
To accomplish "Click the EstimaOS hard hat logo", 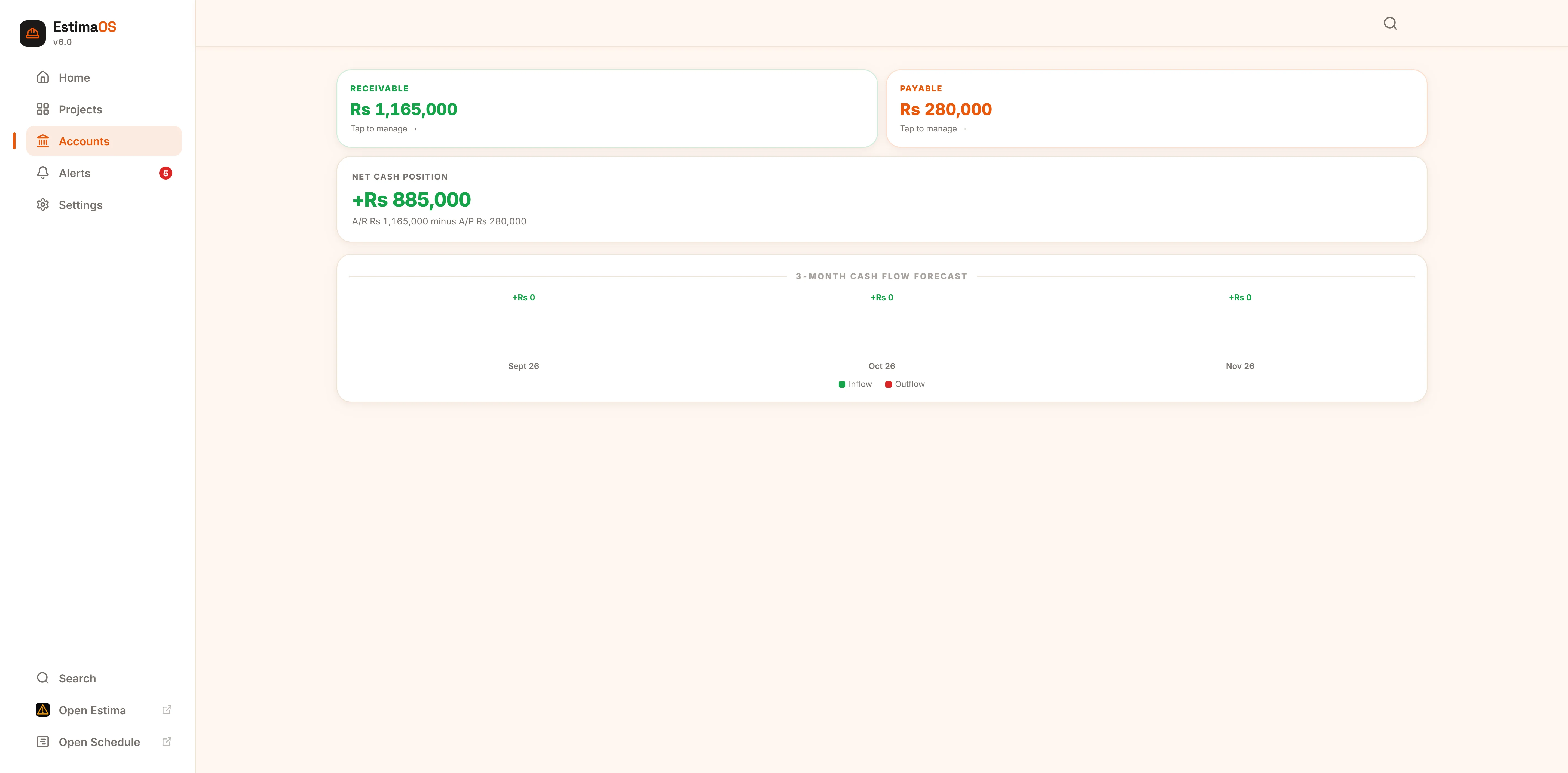I will coord(32,33).
